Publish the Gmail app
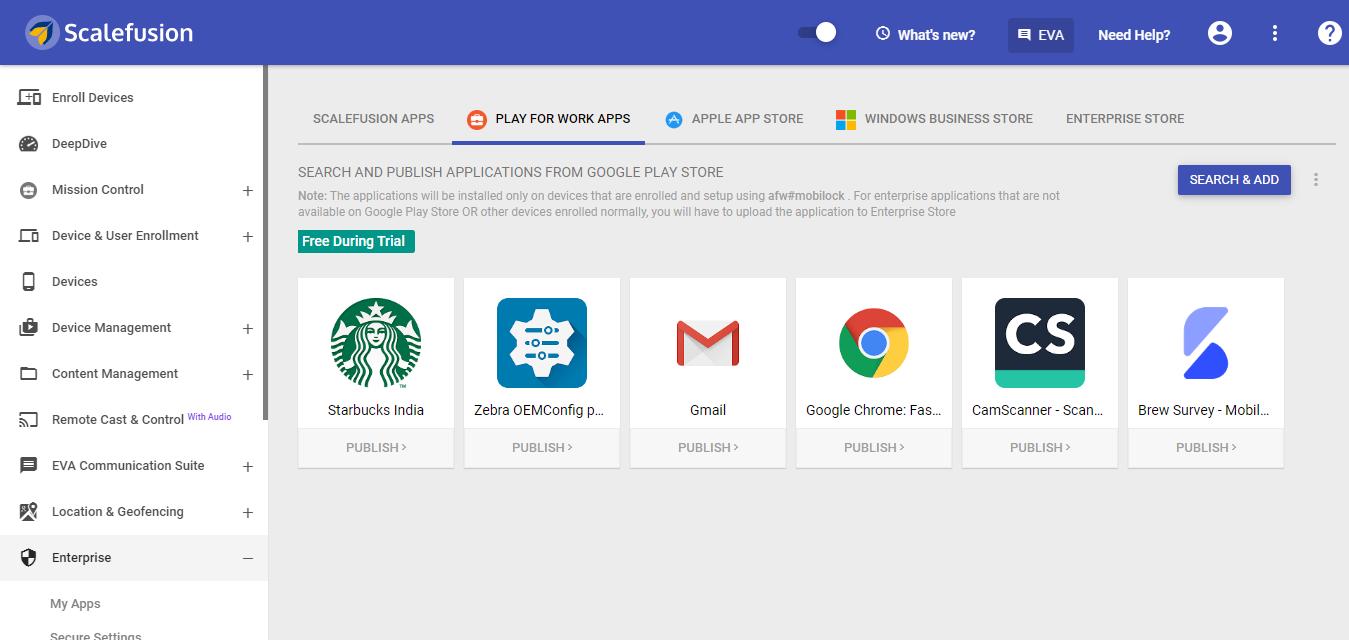The width and height of the screenshot is (1349, 640). pyautogui.click(x=708, y=448)
